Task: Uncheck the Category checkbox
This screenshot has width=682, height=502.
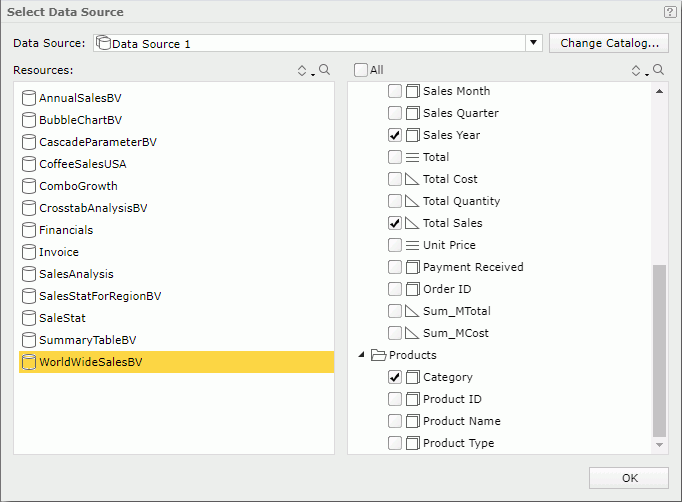Action: tap(394, 377)
